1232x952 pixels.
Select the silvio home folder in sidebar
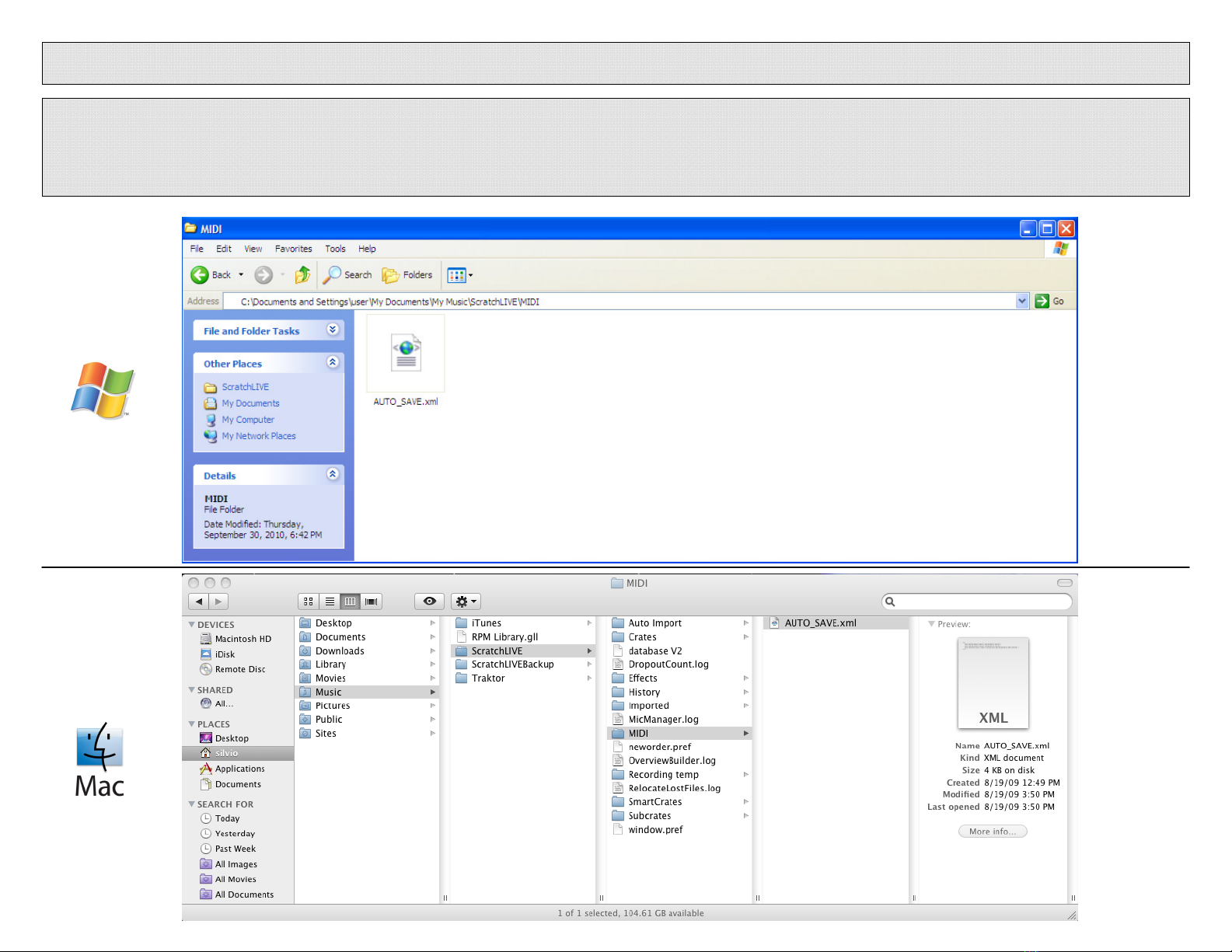click(x=238, y=753)
